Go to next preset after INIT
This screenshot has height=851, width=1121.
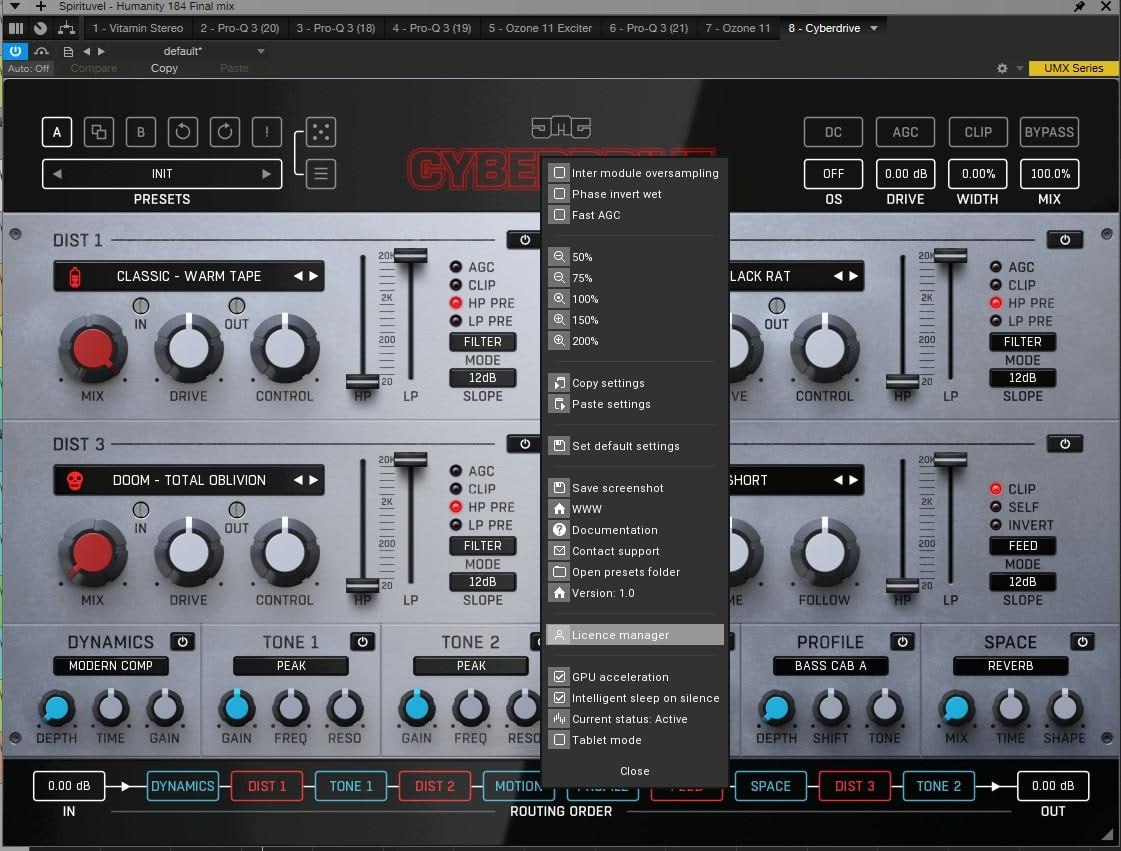266,174
